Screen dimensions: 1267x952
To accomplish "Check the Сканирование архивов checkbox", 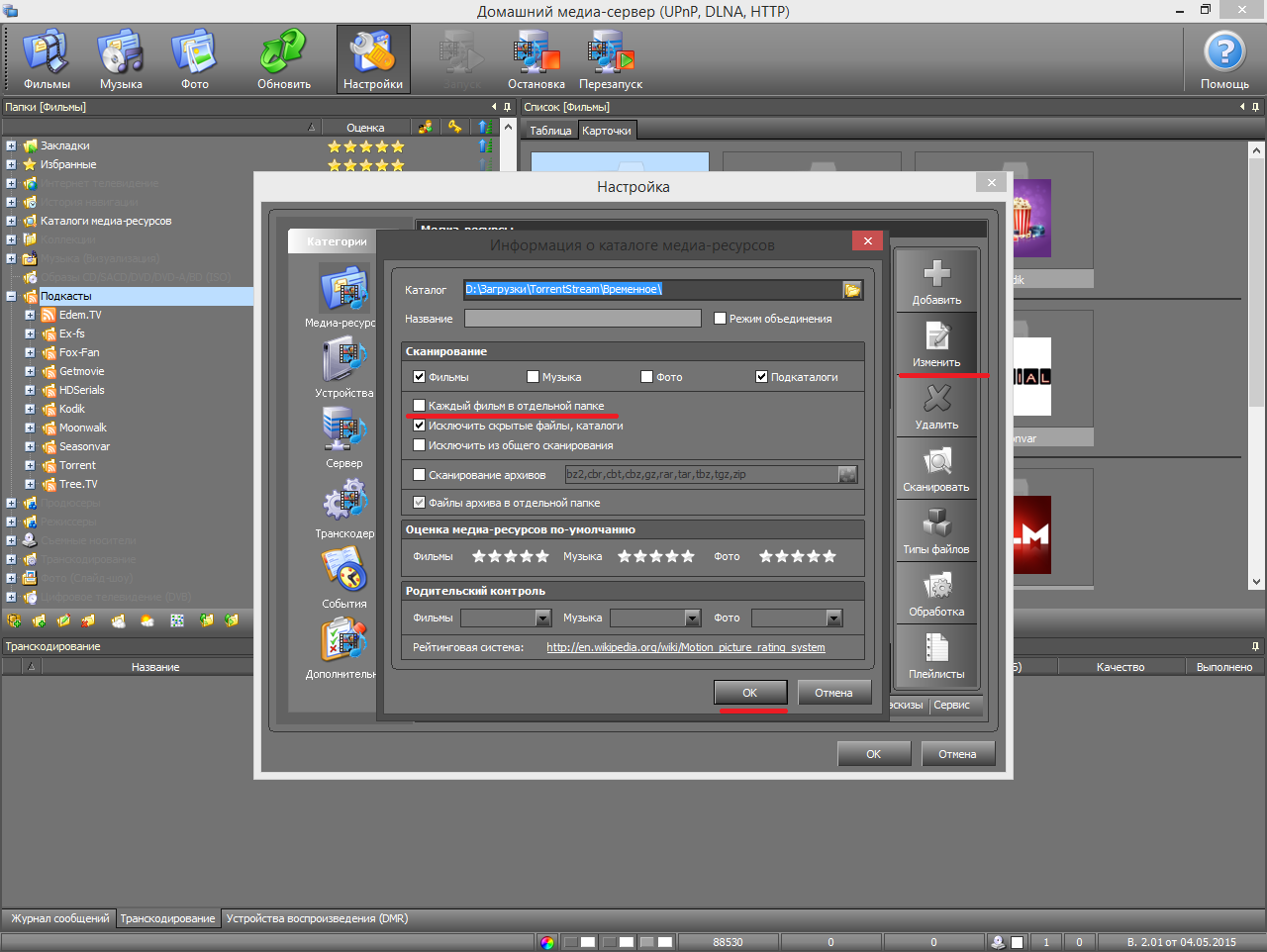I will click(420, 475).
